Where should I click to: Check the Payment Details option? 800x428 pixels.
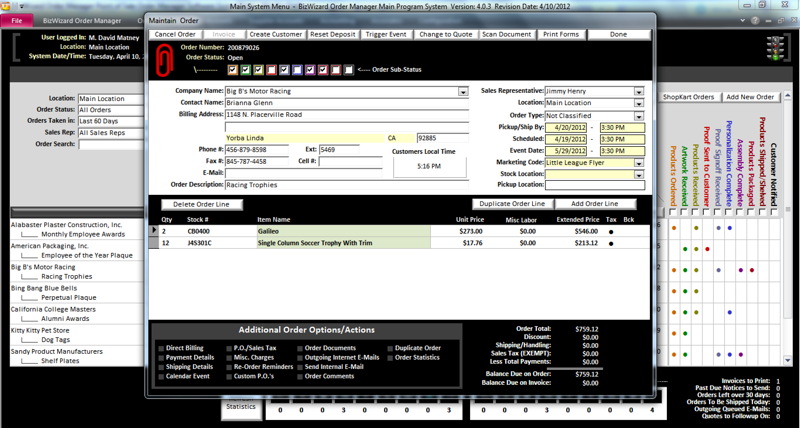click(x=161, y=358)
